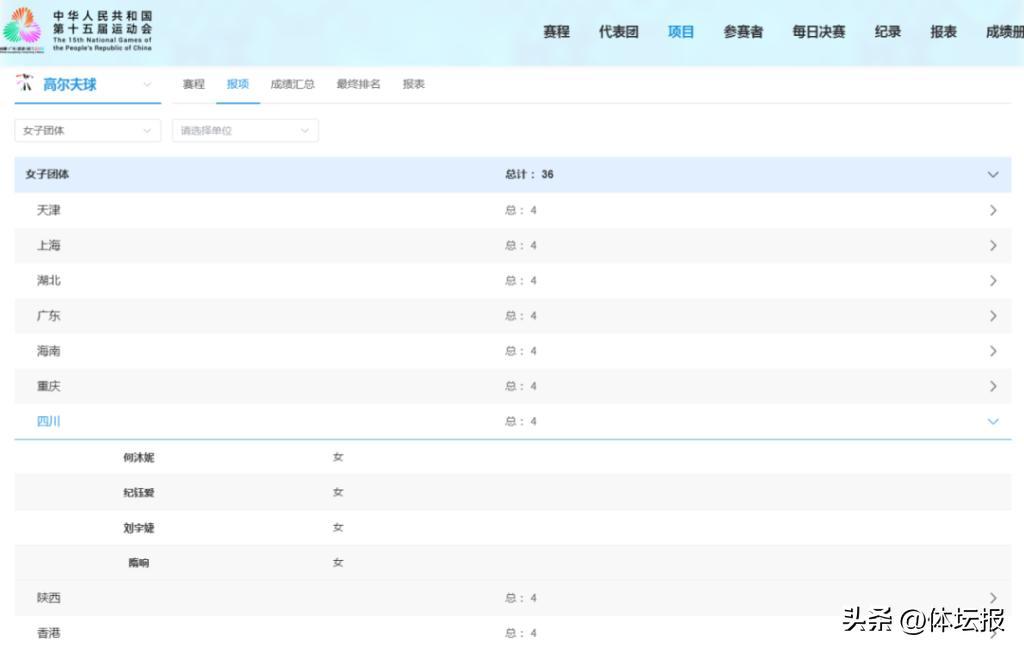This screenshot has height=652, width=1024.
Task: Collapse the 四川 team chevron
Action: pyautogui.click(x=992, y=422)
